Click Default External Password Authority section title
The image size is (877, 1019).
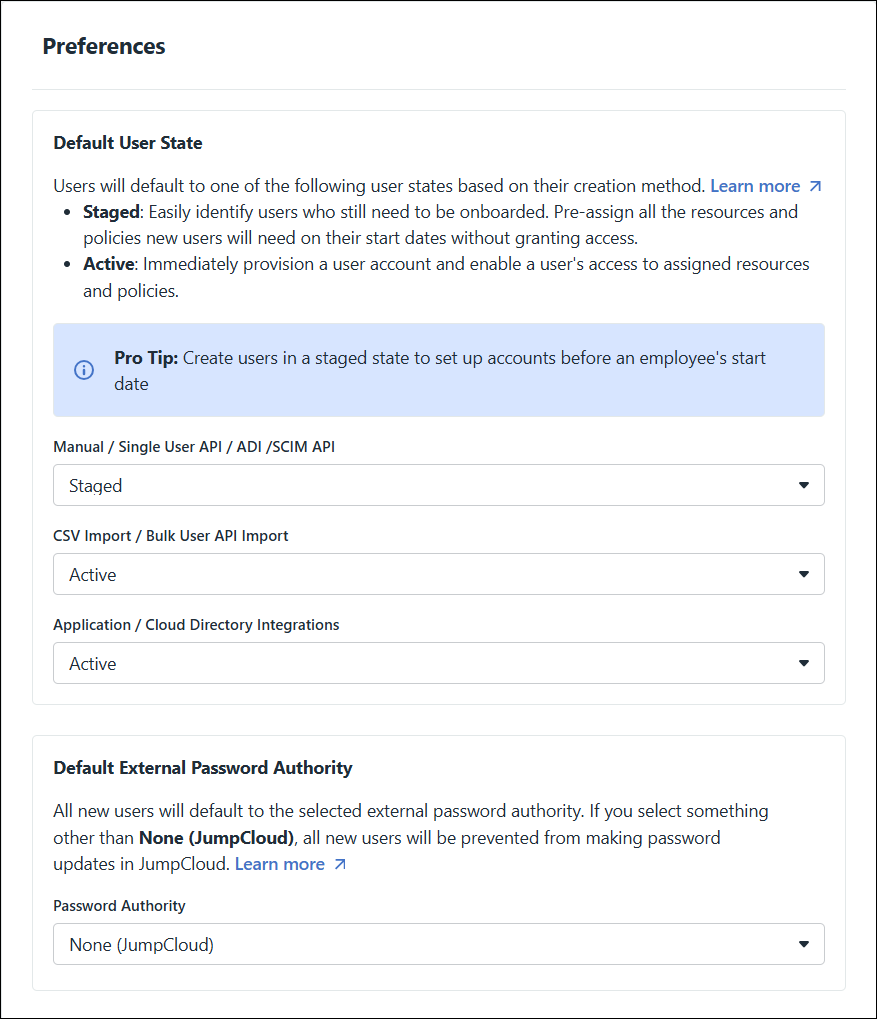pos(203,768)
